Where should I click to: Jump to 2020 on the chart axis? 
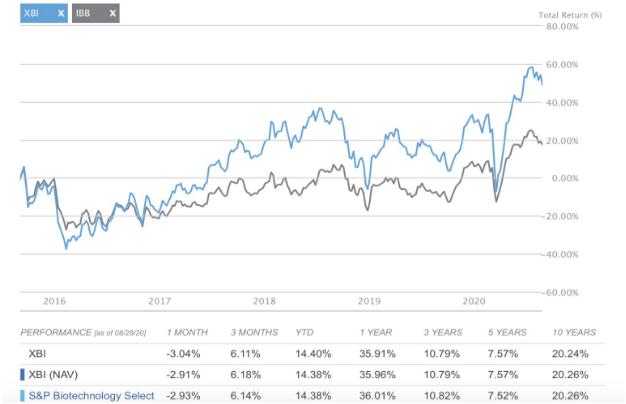473,300
